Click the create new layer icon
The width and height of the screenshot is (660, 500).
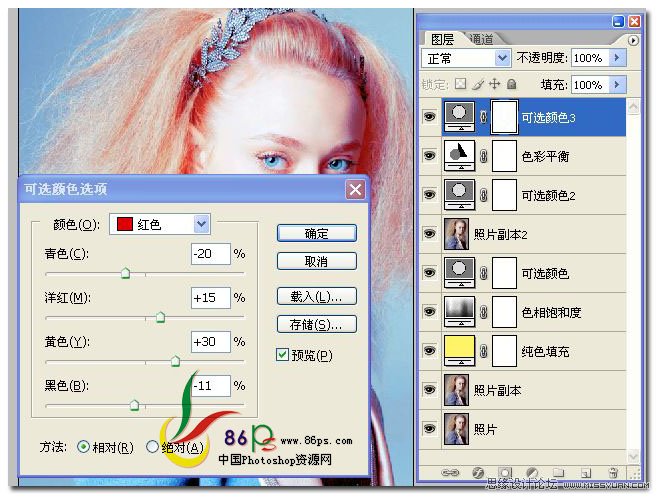pyautogui.click(x=586, y=473)
